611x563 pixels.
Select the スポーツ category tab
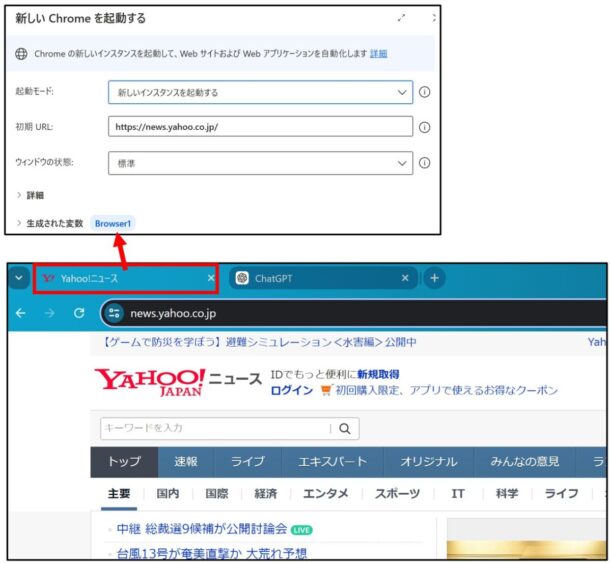pos(397,494)
